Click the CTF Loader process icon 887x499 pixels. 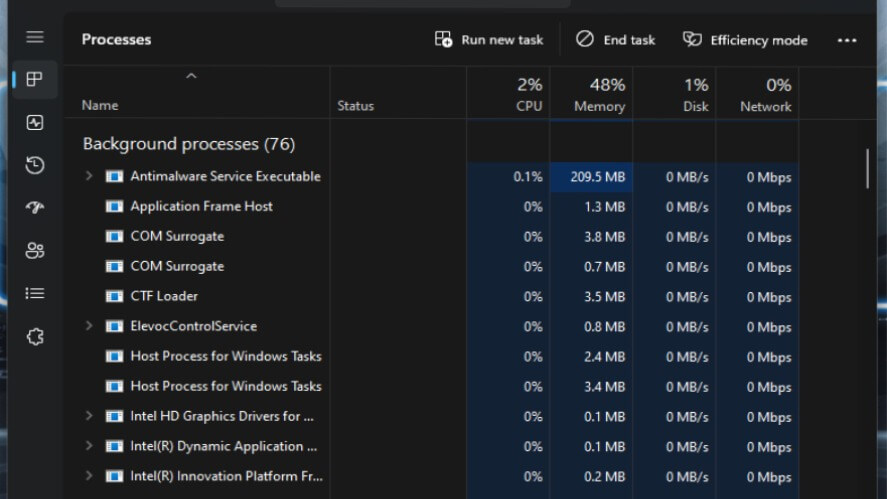click(114, 296)
